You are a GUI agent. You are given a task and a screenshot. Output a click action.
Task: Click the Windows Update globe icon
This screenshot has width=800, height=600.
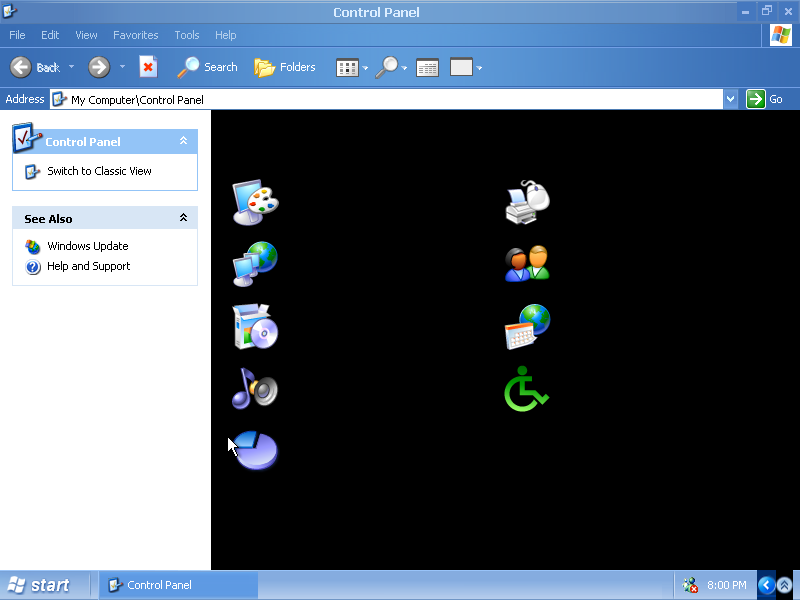coord(33,247)
